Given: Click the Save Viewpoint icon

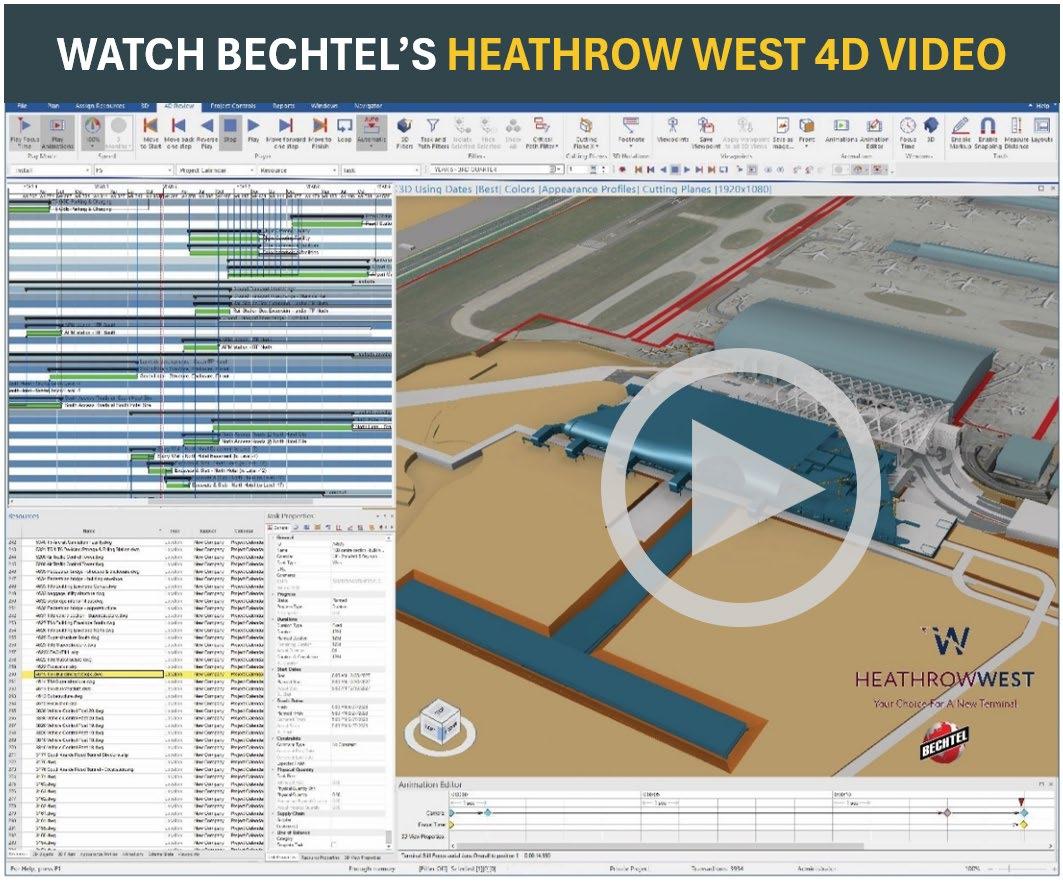Looking at the screenshot, I should point(706,133).
